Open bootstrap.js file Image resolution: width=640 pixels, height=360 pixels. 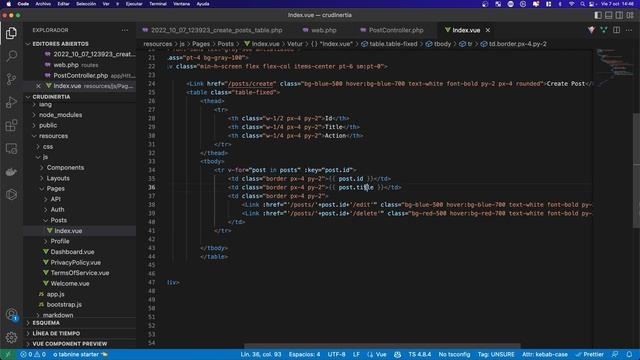[x=64, y=305]
